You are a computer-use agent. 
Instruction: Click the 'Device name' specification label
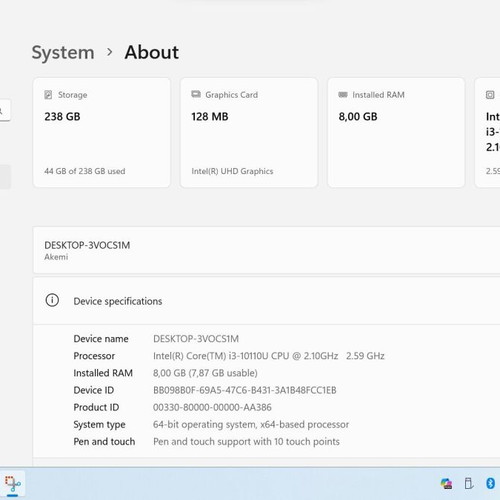(x=101, y=339)
